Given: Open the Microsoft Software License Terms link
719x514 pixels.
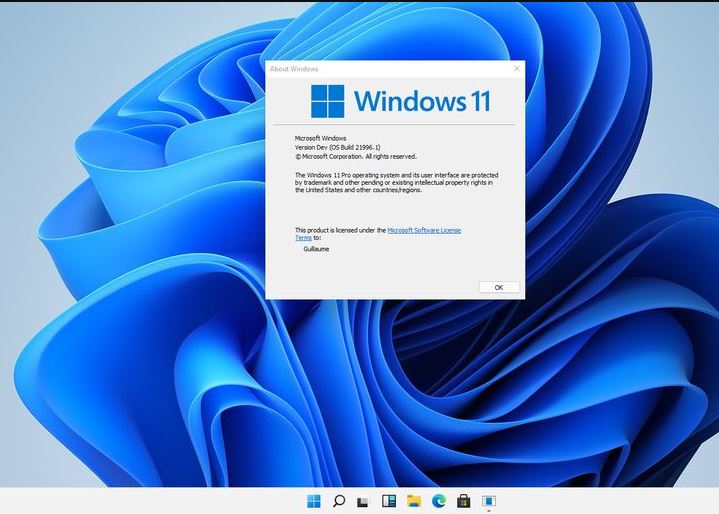Looking at the screenshot, I should pos(424,230).
